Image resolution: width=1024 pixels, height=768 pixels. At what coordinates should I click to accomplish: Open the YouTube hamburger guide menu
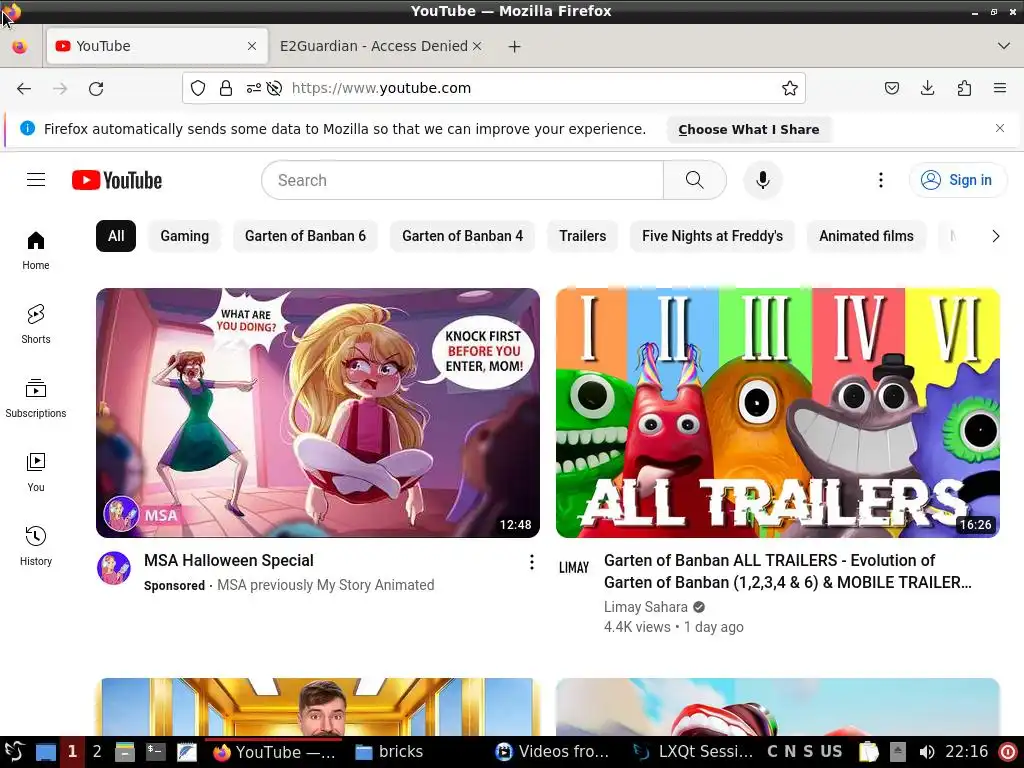pyautogui.click(x=36, y=180)
